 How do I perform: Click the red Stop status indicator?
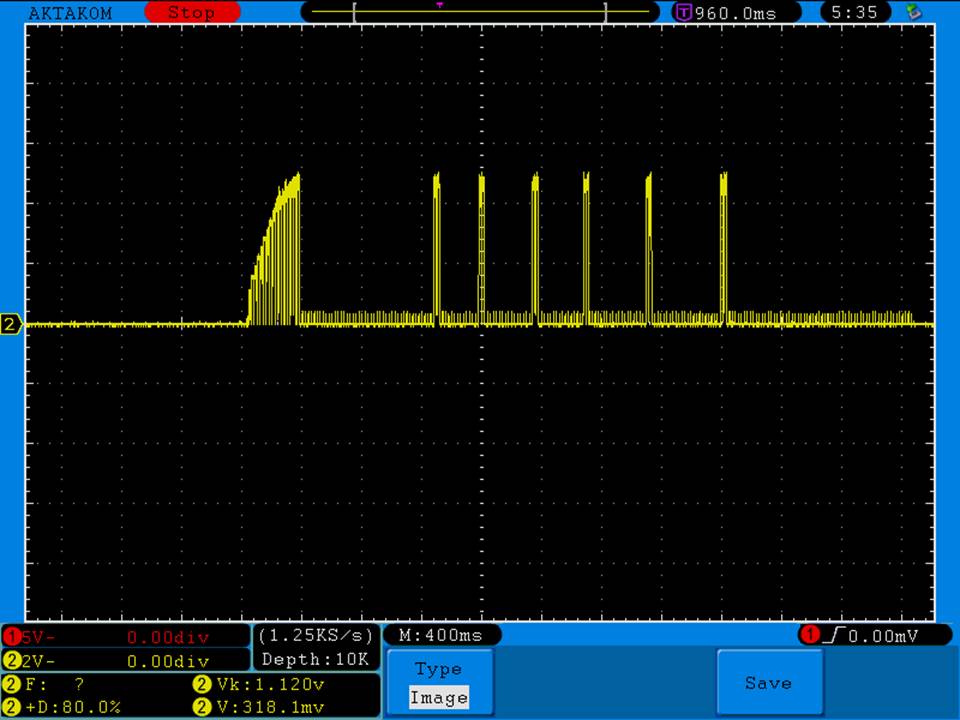(192, 13)
